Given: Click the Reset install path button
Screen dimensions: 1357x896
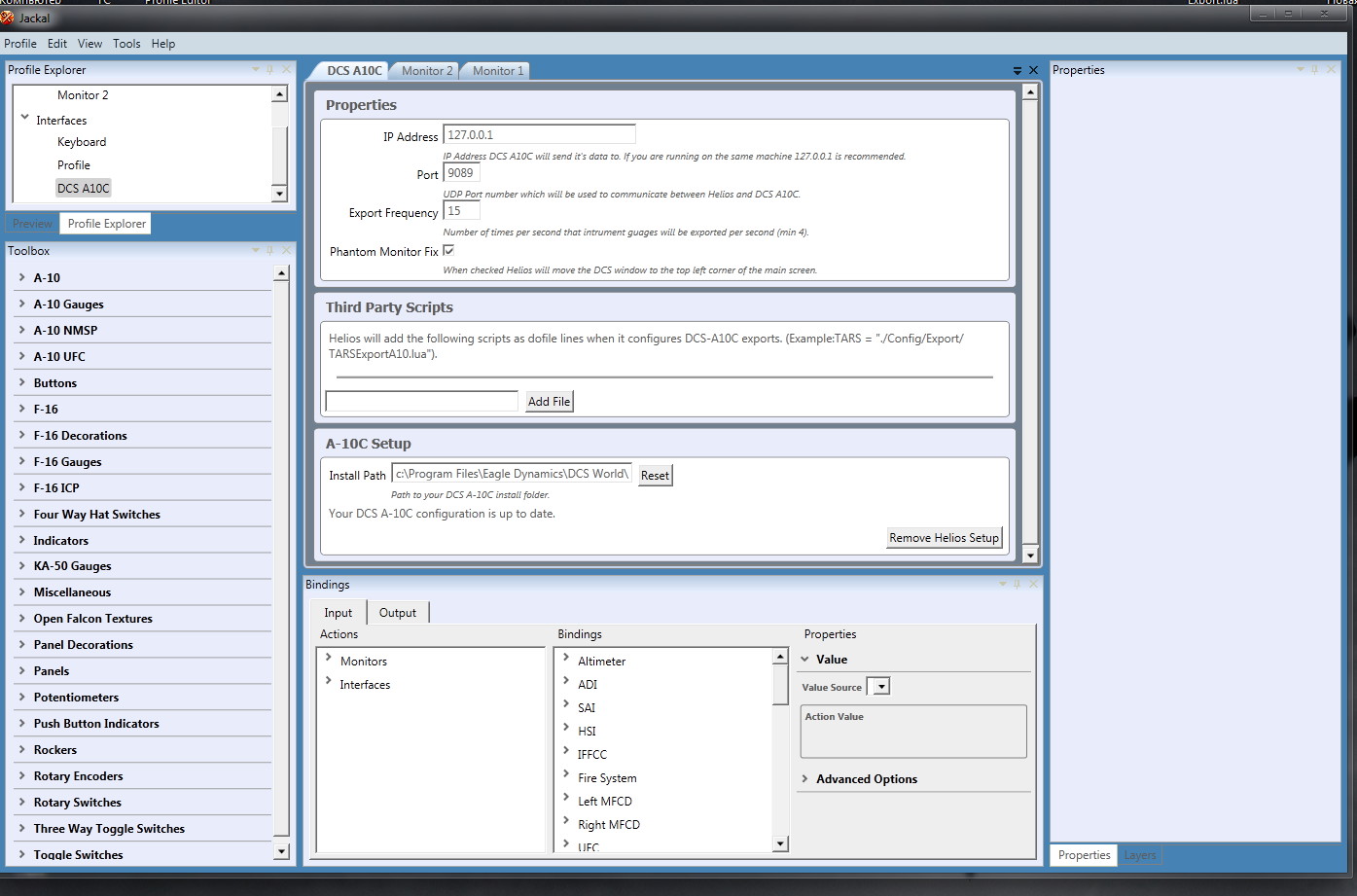Looking at the screenshot, I should tap(655, 475).
